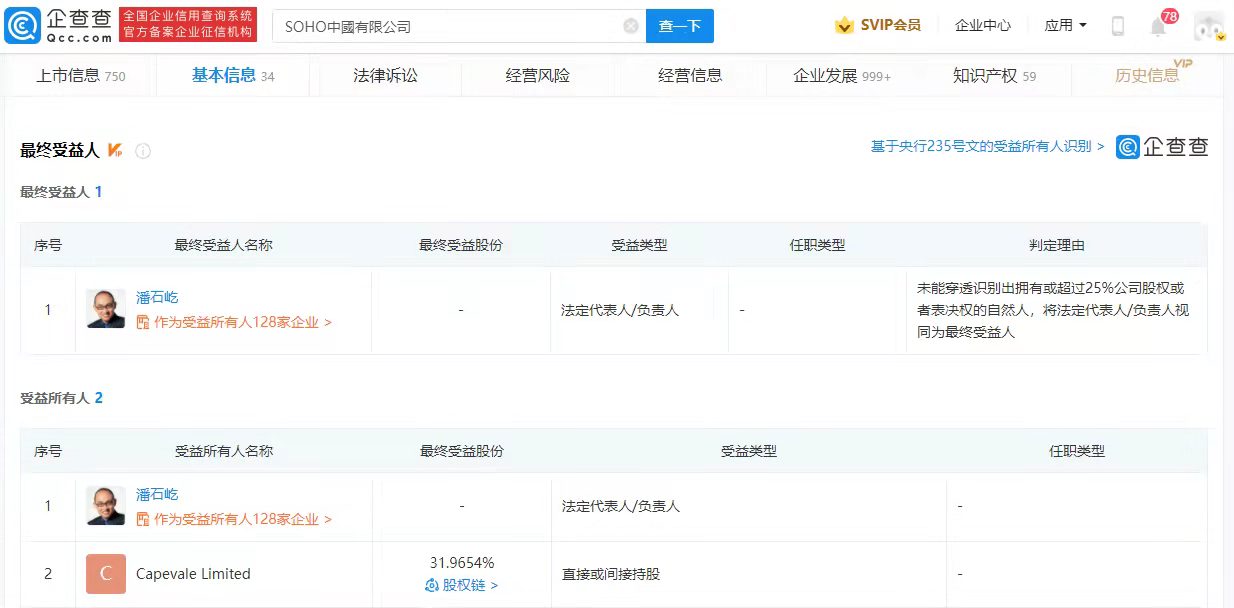
Task: Switch to the 历史信息 VIP tab
Action: click(1148, 75)
